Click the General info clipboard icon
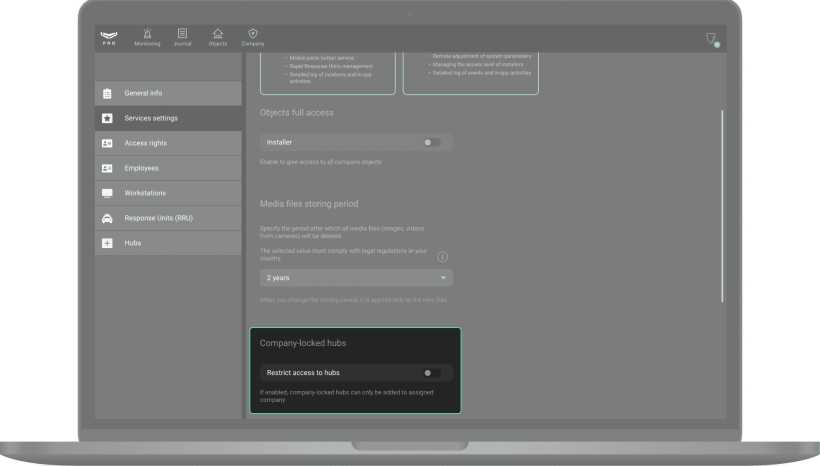Viewport: 820px width, 466px height. (x=108, y=93)
